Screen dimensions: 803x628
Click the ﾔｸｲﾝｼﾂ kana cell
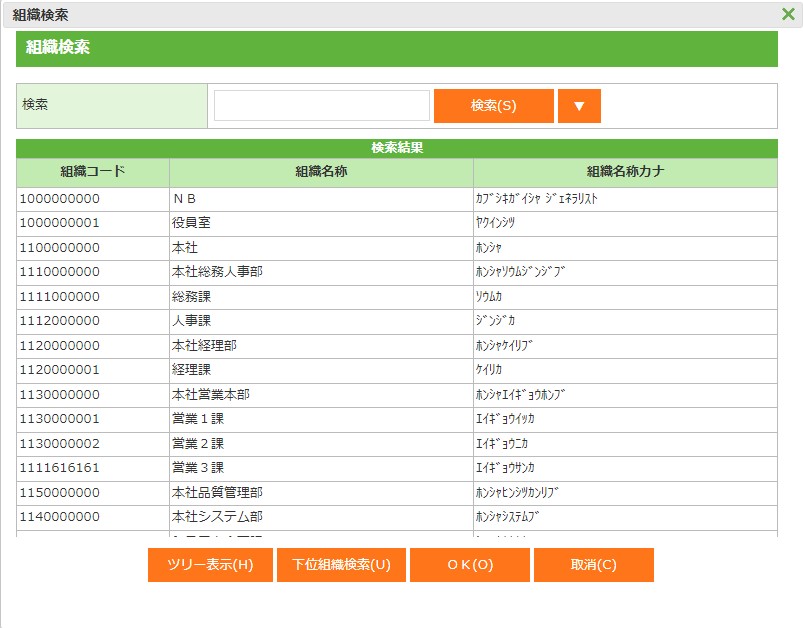(625, 224)
